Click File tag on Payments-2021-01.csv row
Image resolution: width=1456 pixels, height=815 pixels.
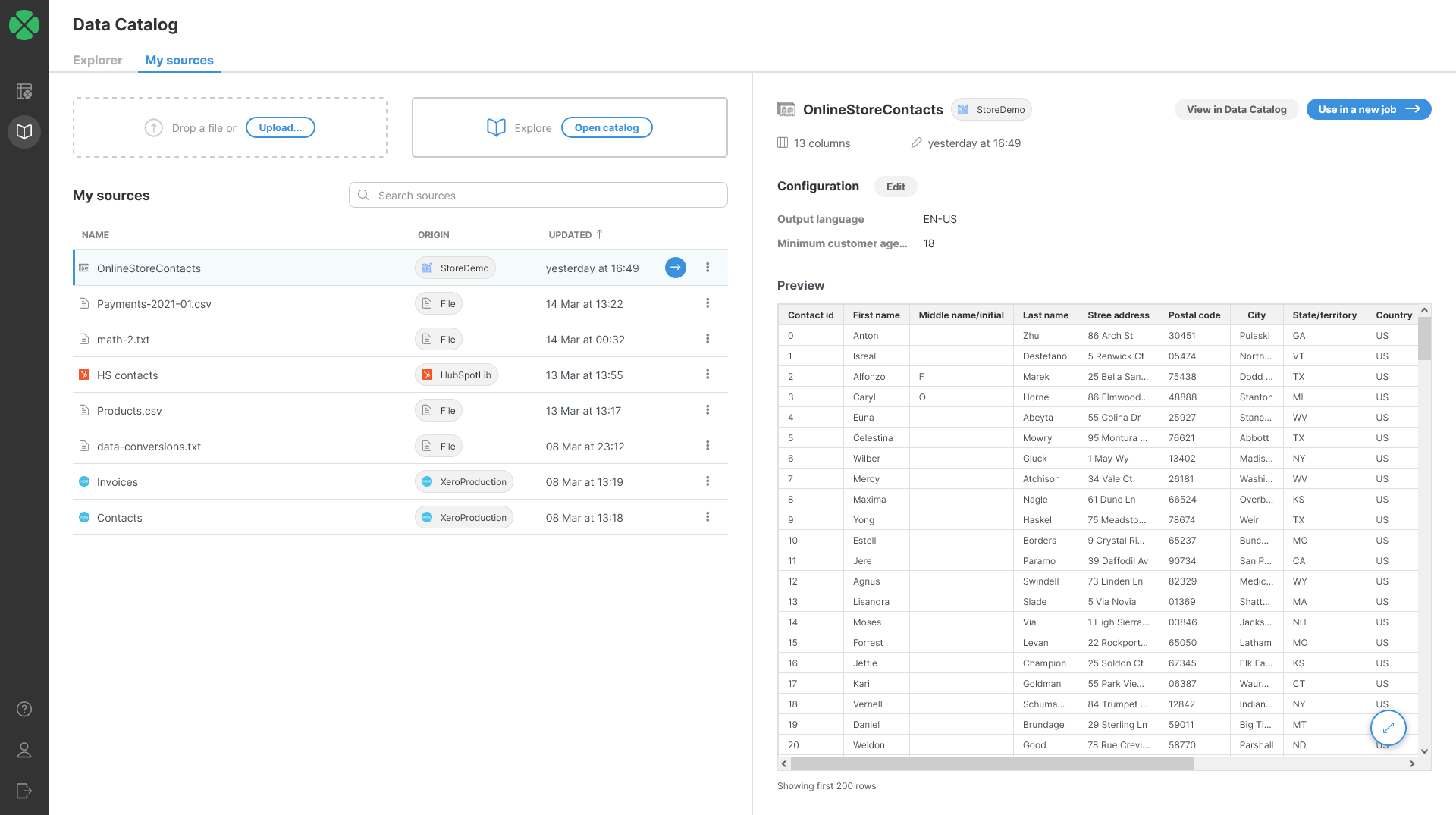point(439,303)
